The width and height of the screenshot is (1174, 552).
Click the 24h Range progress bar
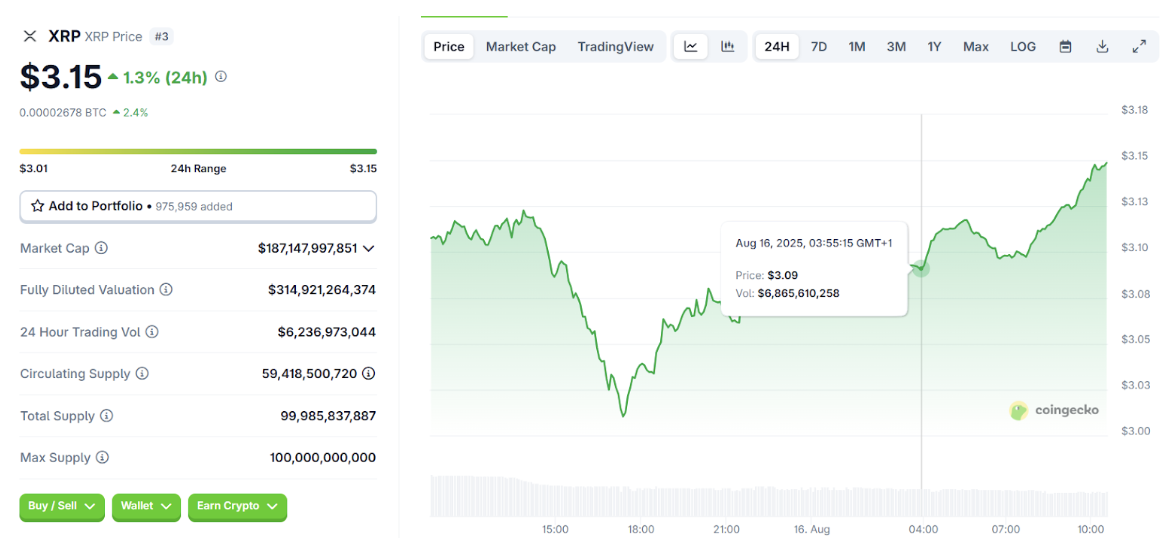click(x=198, y=151)
